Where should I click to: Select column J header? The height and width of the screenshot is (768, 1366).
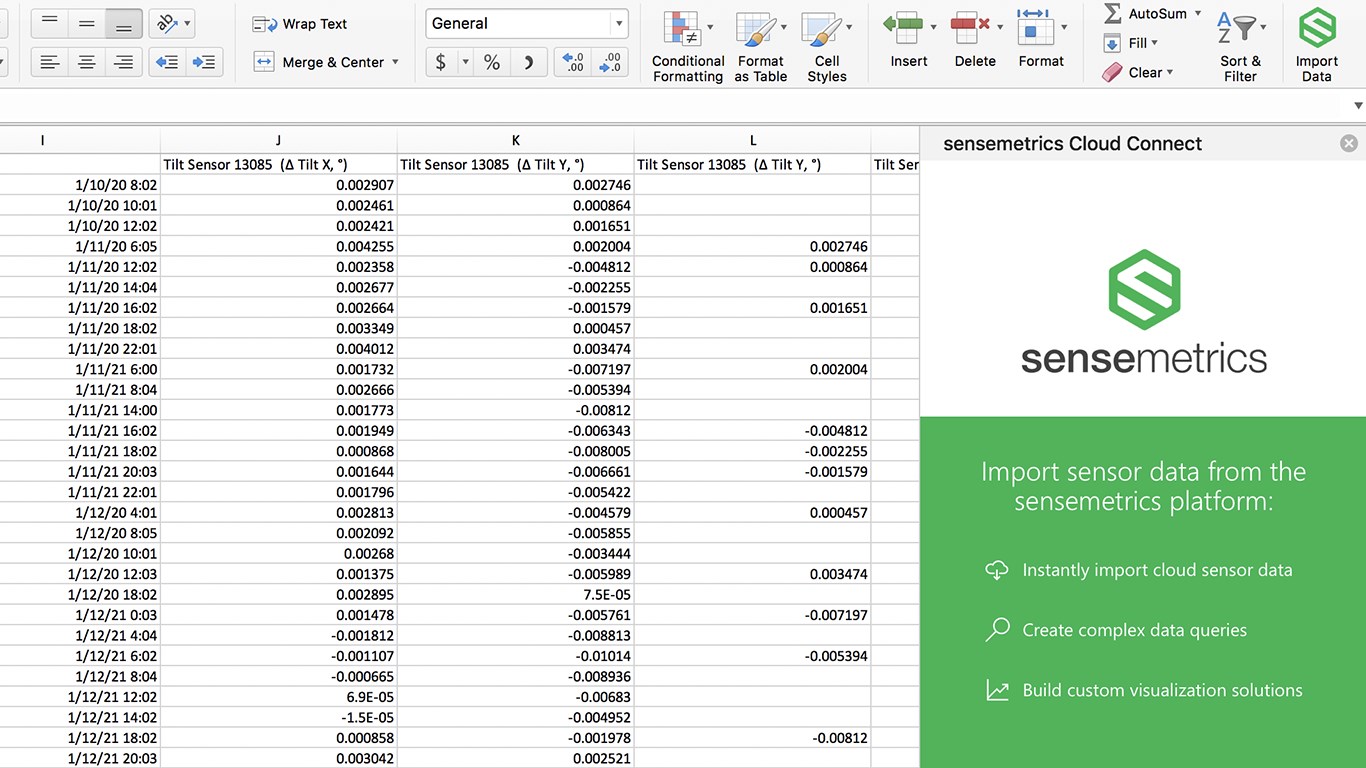[x=278, y=140]
